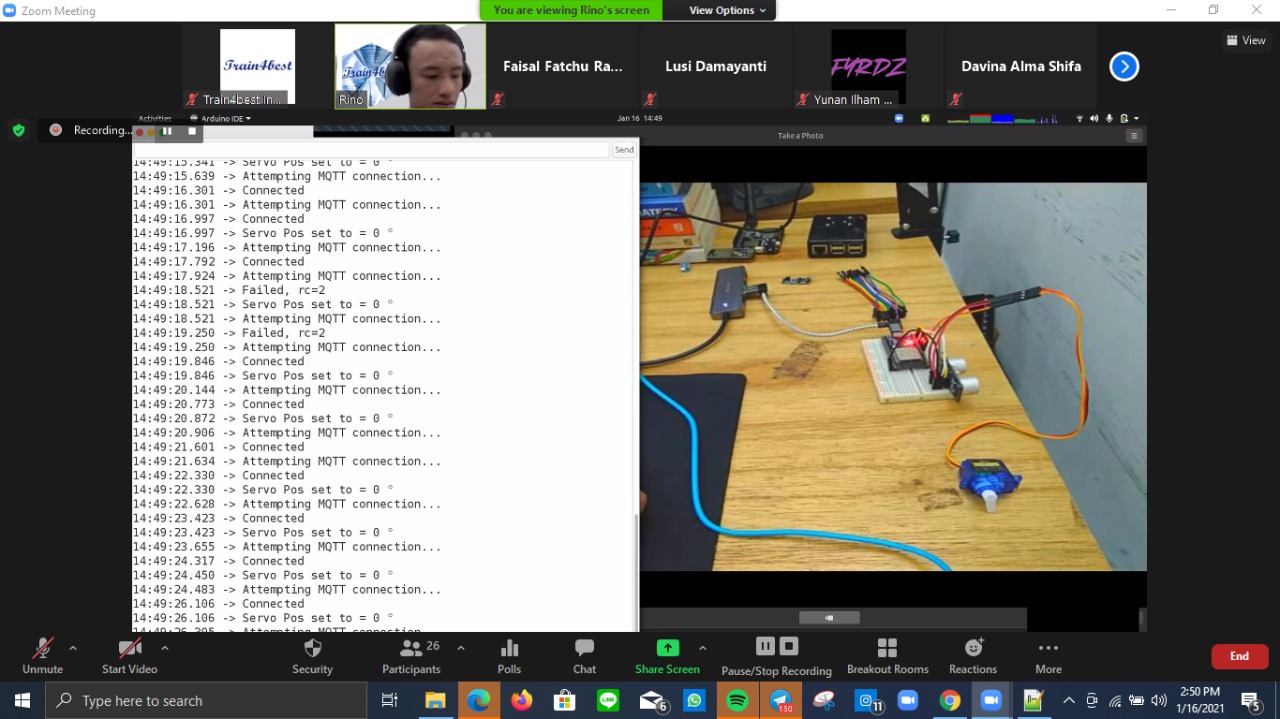The height and width of the screenshot is (719, 1280).
Task: Expand the View Options dropdown
Action: tap(727, 10)
